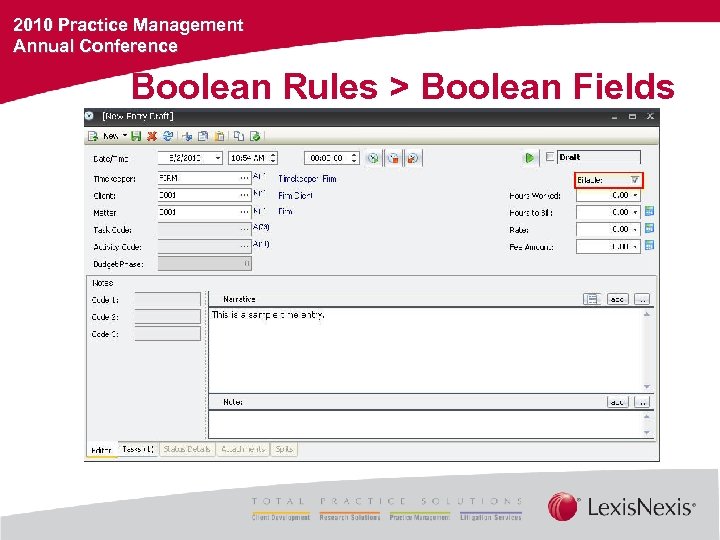This screenshot has width=720, height=540.
Task: Click the blue refresh arrows icon
Action: coord(168,136)
